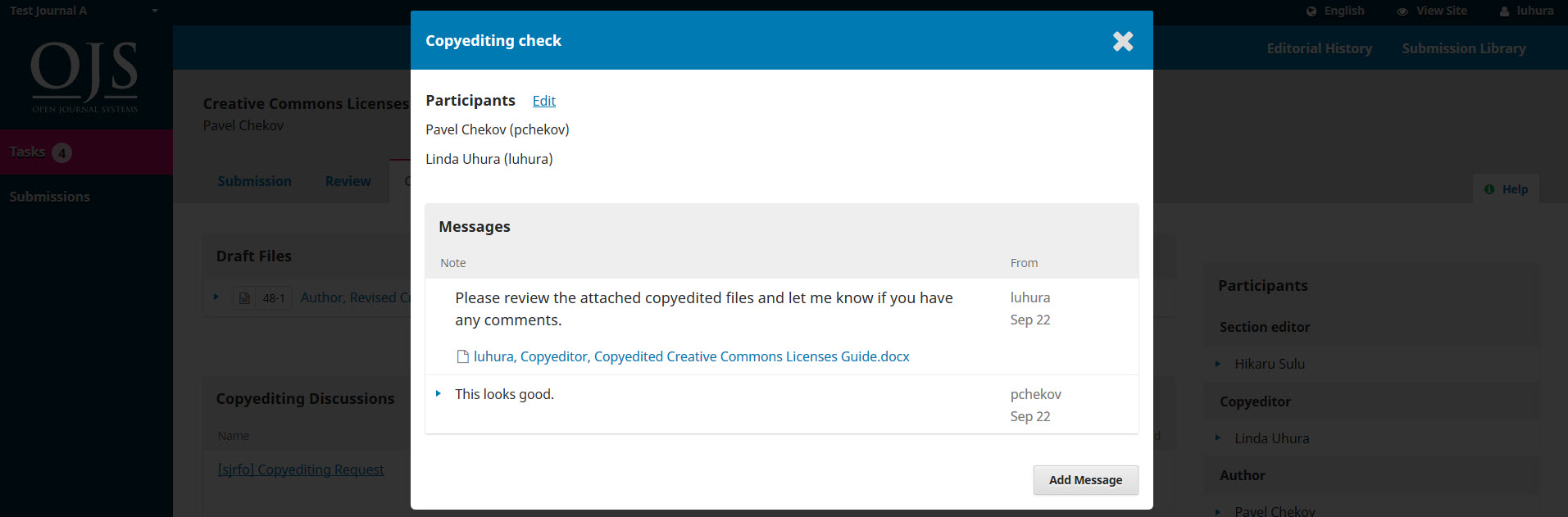Open the Copyediting Request discussion link

click(x=301, y=469)
